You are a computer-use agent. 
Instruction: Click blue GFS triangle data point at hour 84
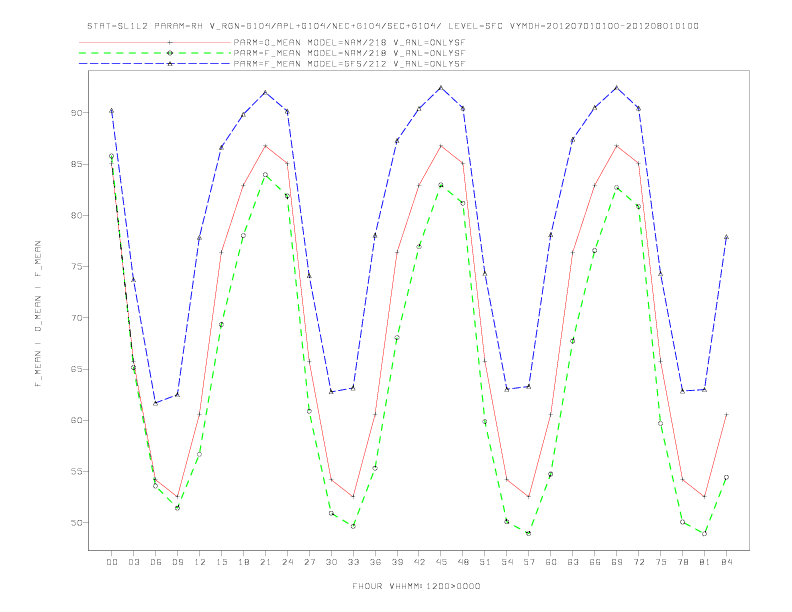click(726, 237)
